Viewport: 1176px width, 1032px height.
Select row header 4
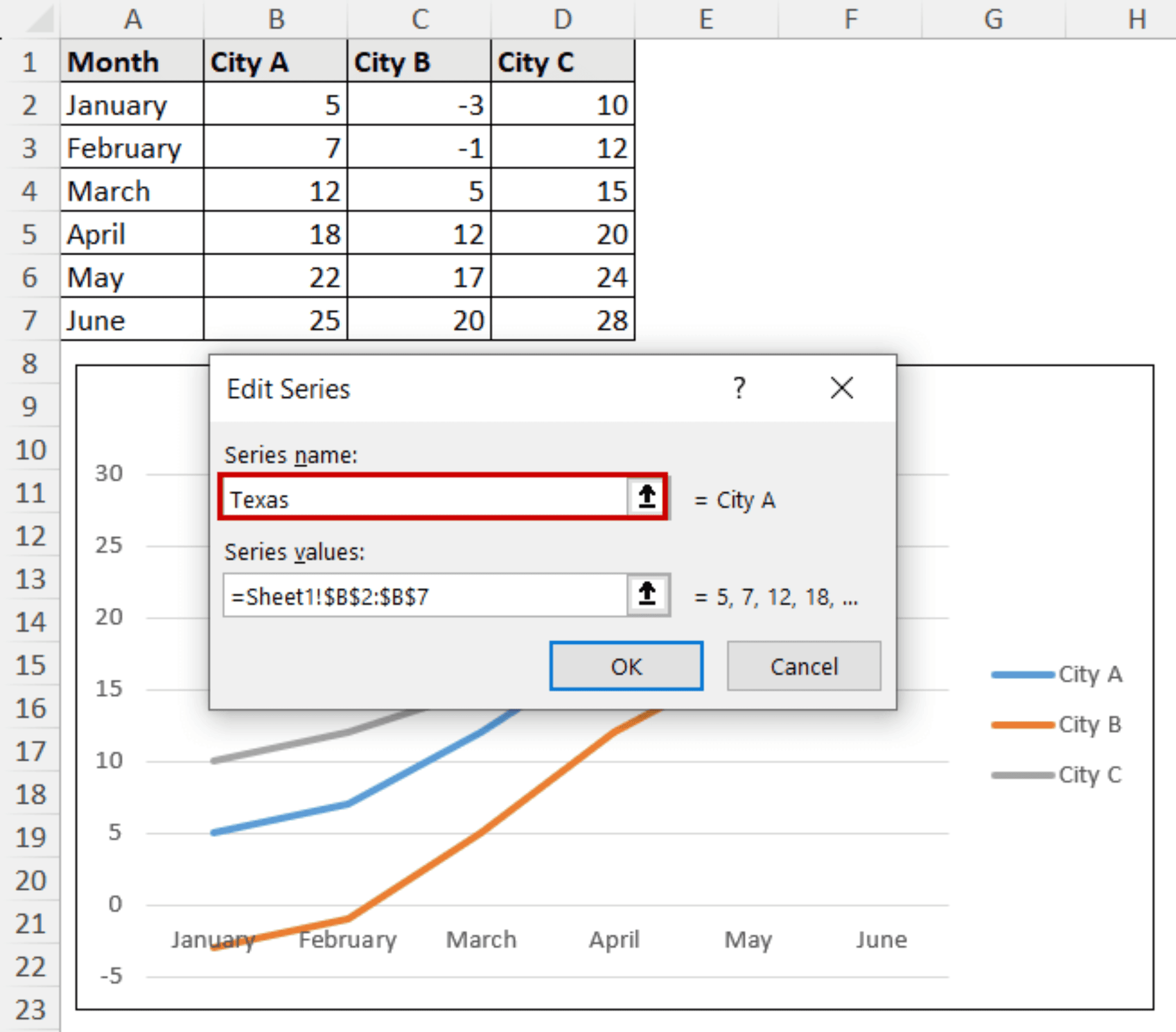(x=31, y=192)
